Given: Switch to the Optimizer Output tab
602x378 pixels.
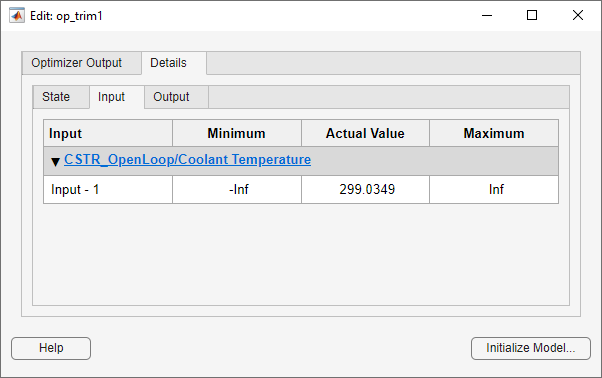Looking at the screenshot, I should click(x=81, y=63).
